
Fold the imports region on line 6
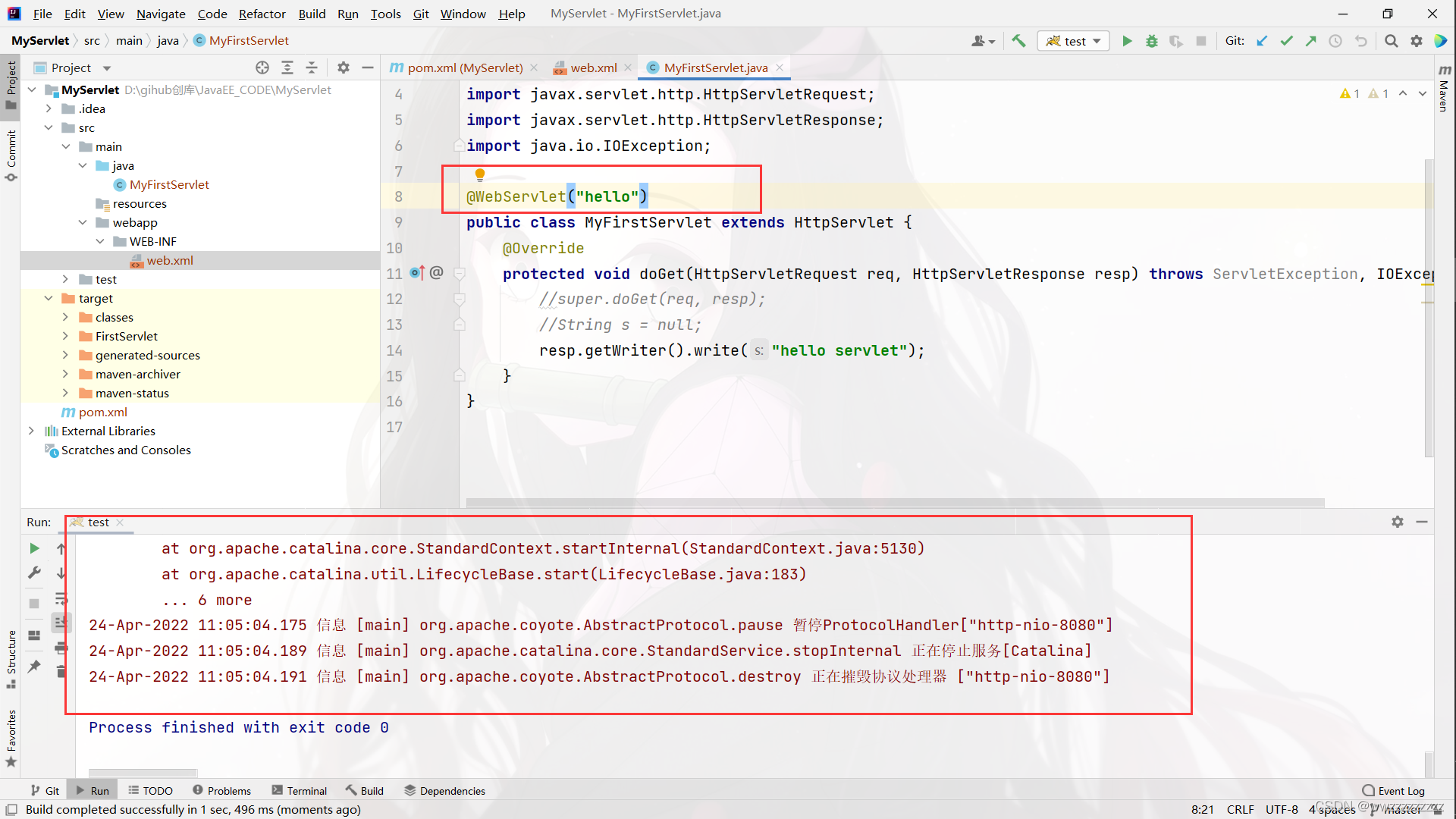pos(459,145)
